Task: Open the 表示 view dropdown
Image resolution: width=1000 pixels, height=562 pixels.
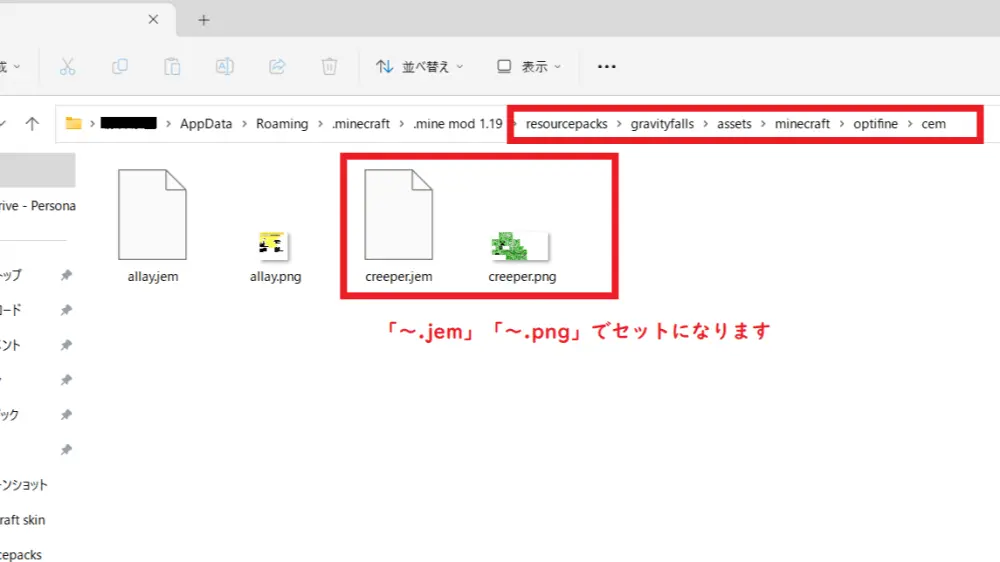Action: click(x=529, y=66)
